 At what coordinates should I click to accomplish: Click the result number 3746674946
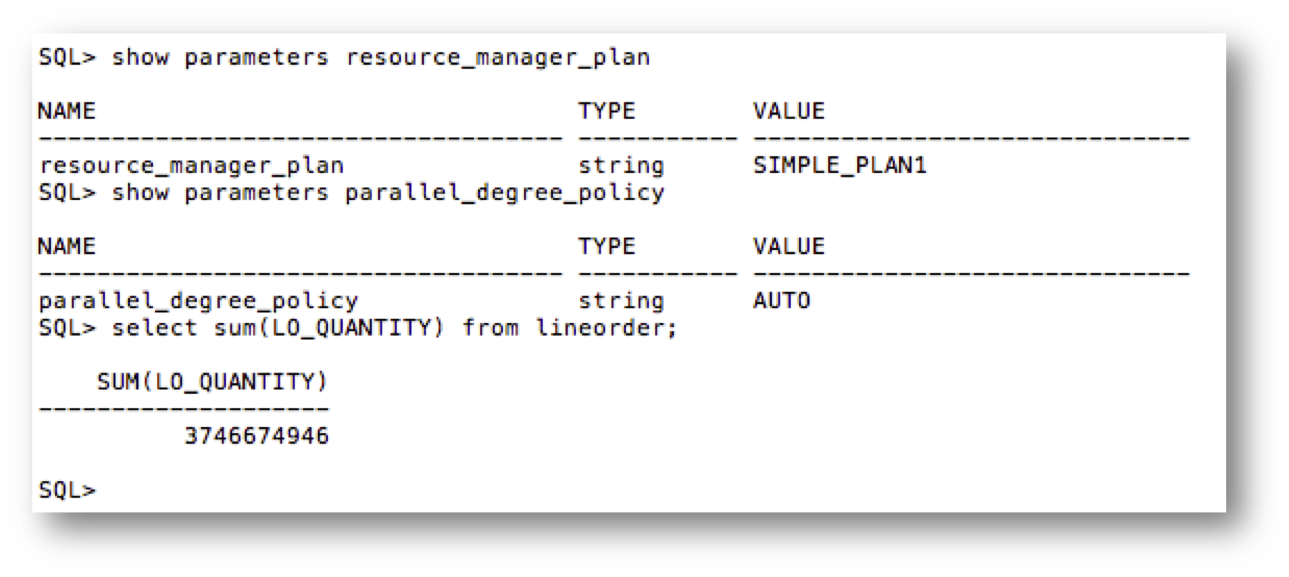[x=257, y=436]
